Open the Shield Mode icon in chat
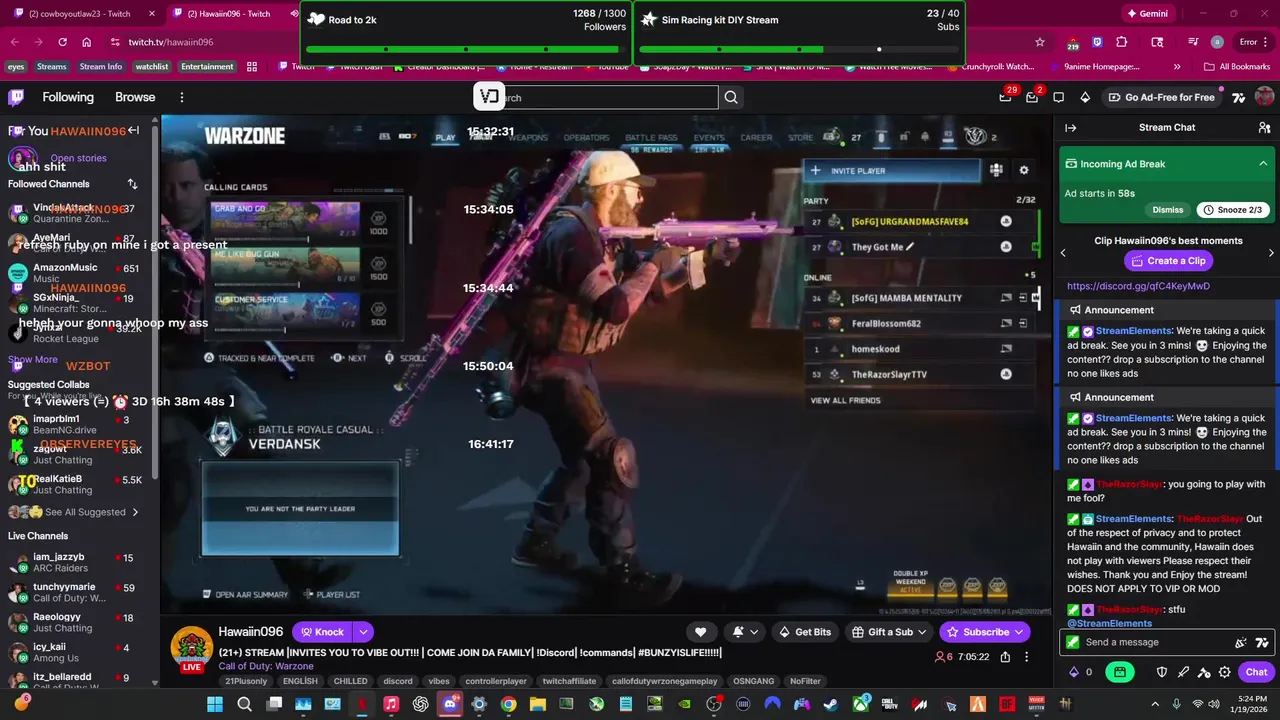The width and height of the screenshot is (1280, 720). (x=1161, y=672)
